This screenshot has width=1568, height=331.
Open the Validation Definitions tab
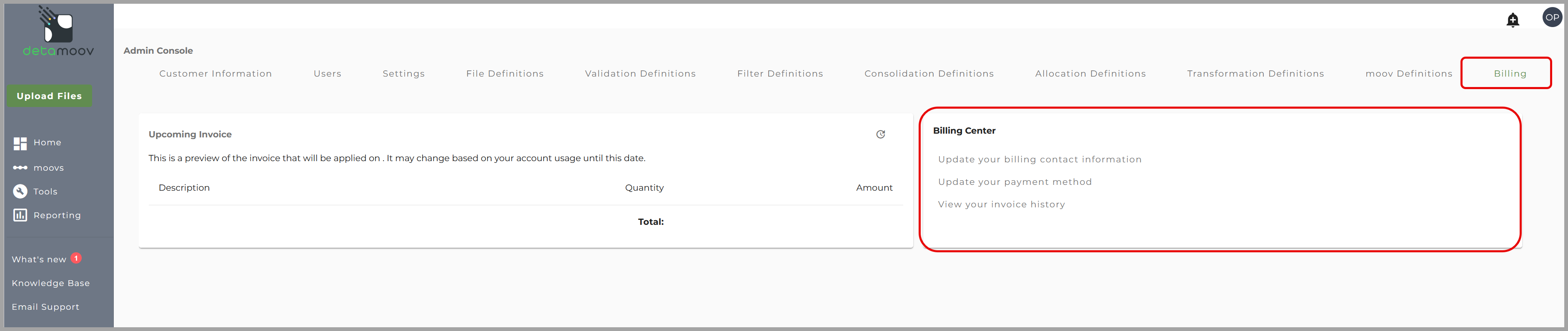640,74
